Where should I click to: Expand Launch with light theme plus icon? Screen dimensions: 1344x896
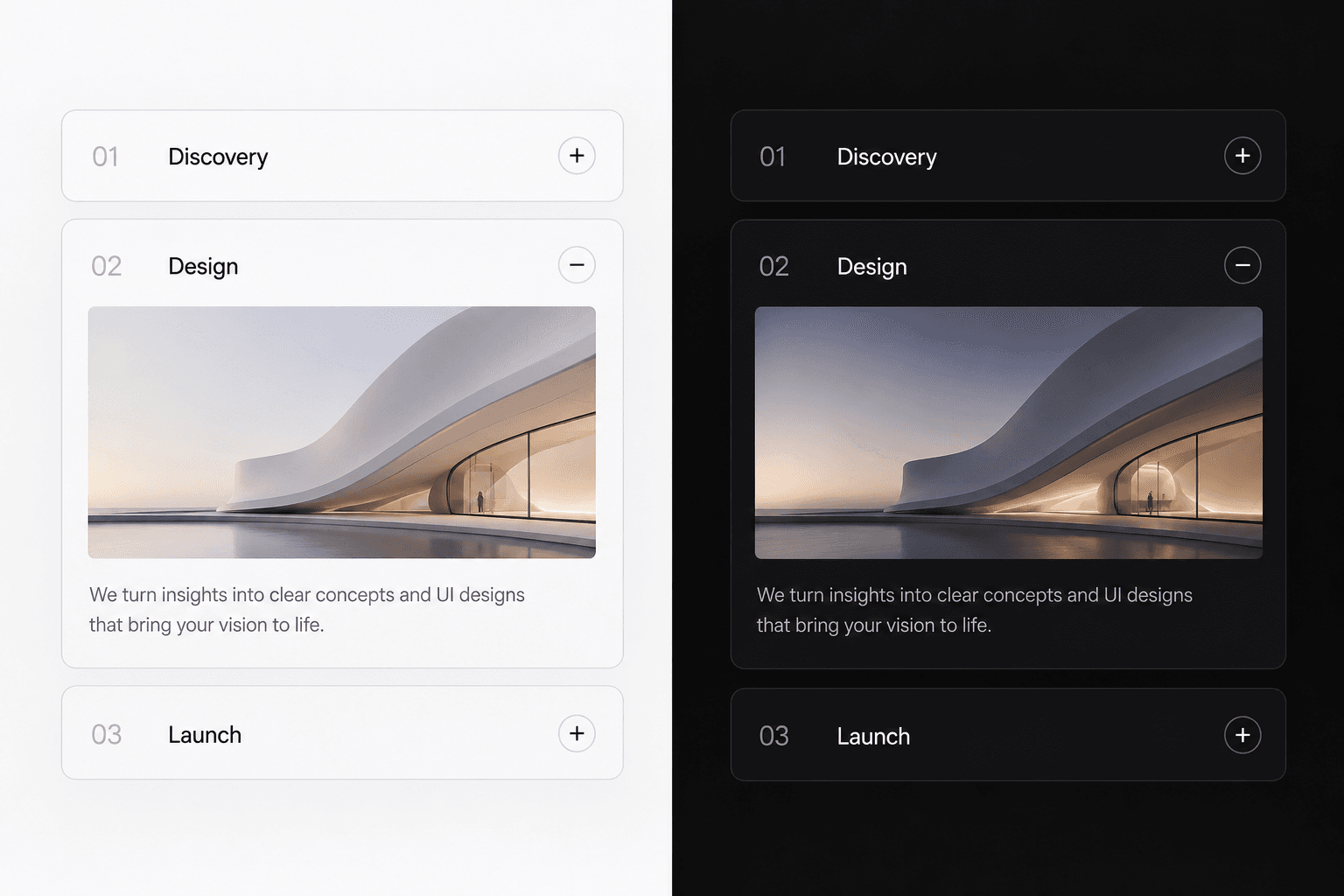pos(577,733)
